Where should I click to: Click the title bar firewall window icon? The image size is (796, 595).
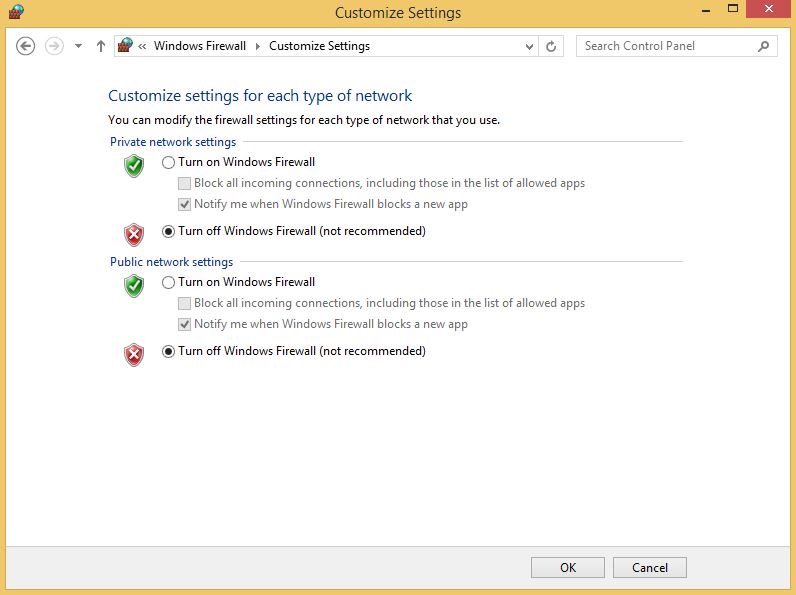tap(14, 12)
